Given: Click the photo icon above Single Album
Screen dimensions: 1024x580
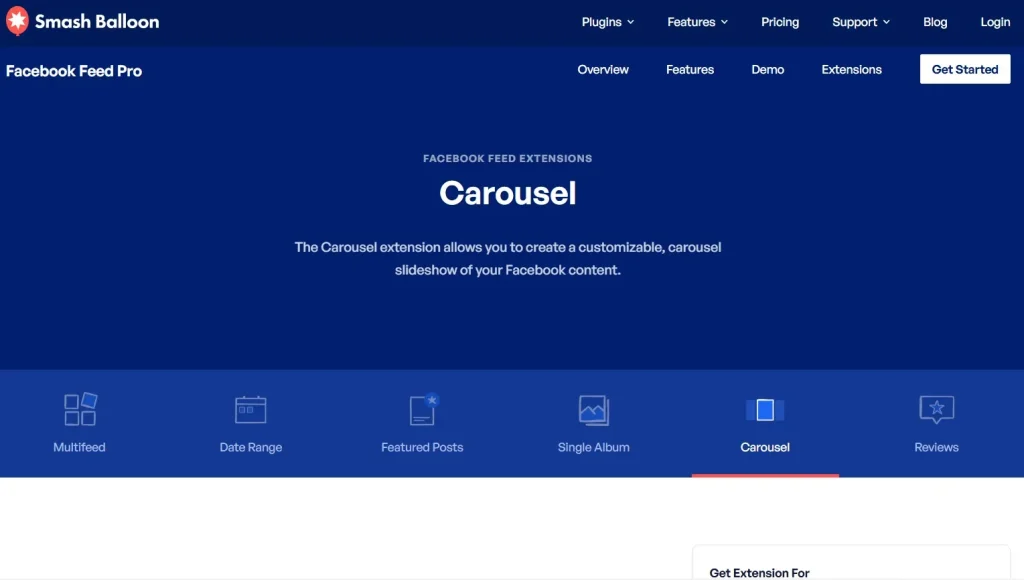Looking at the screenshot, I should (593, 408).
